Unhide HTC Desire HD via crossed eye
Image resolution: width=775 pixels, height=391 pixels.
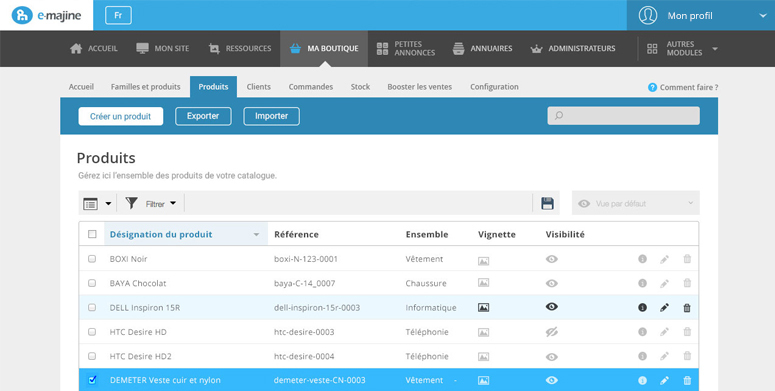point(552,332)
